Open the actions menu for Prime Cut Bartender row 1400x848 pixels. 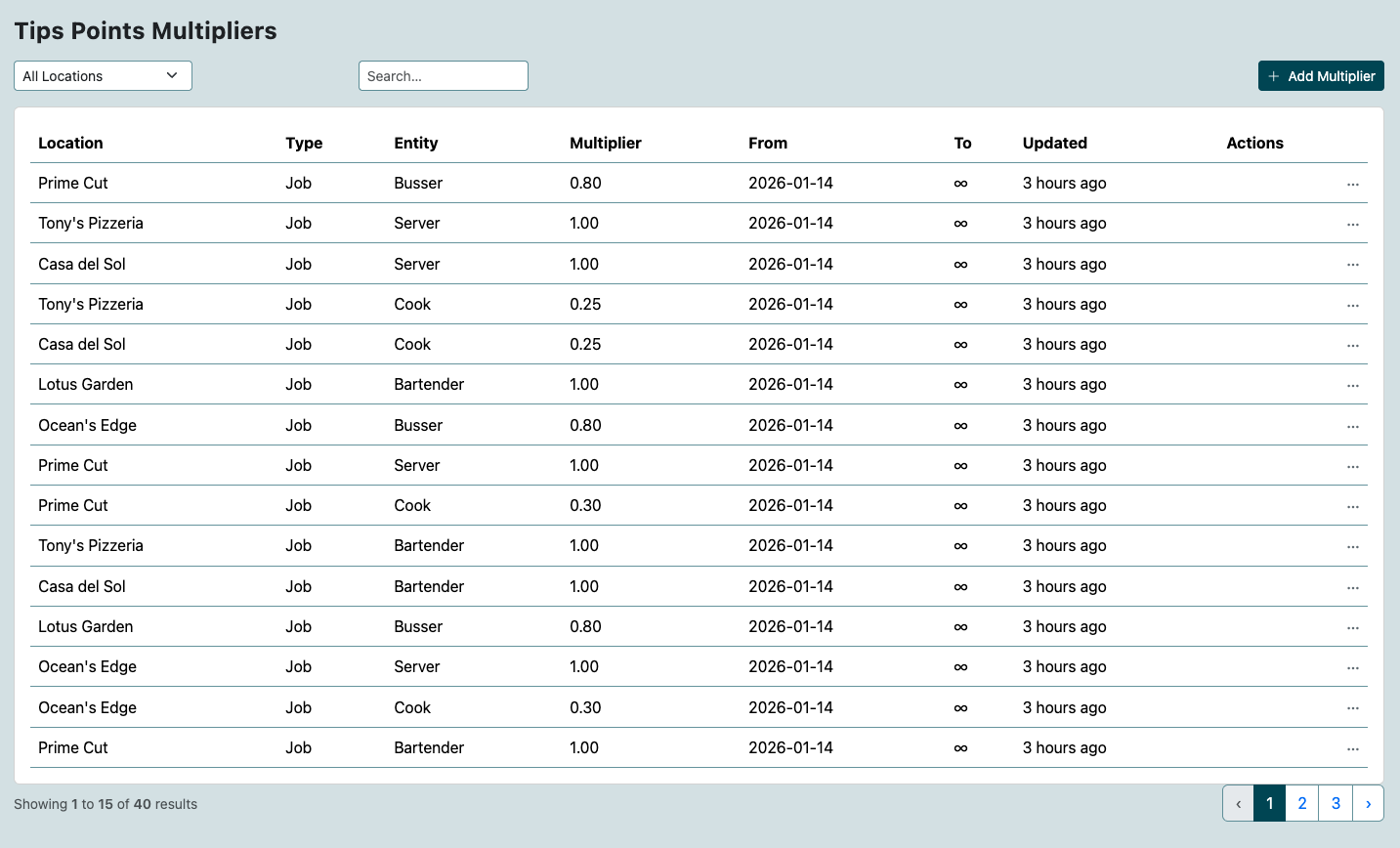pyautogui.click(x=1353, y=747)
